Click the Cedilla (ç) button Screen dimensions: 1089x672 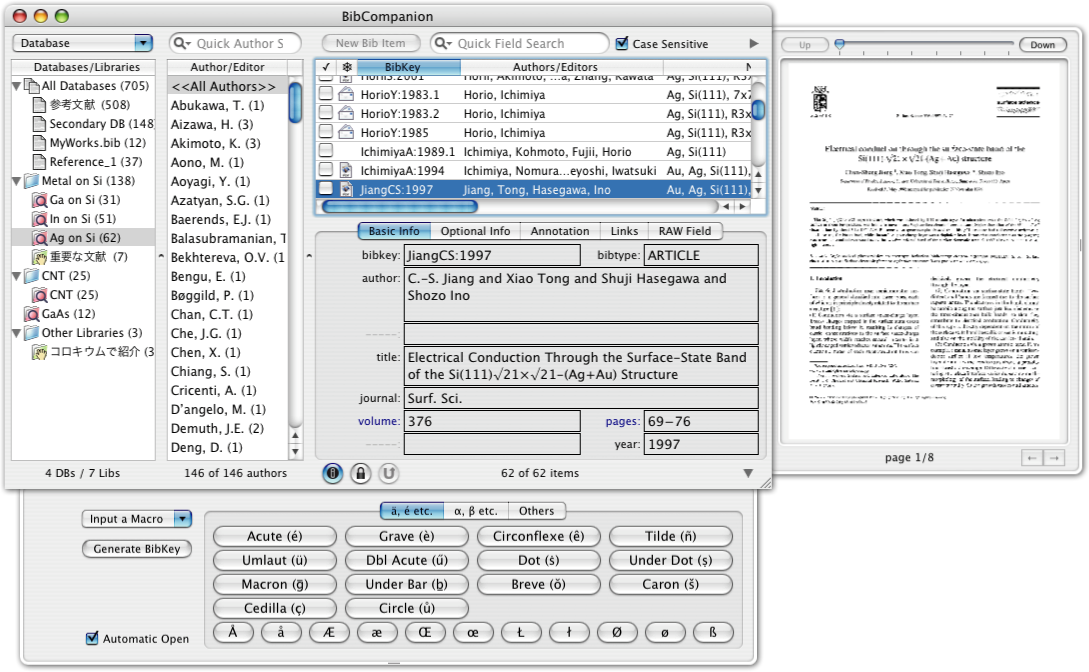click(274, 608)
